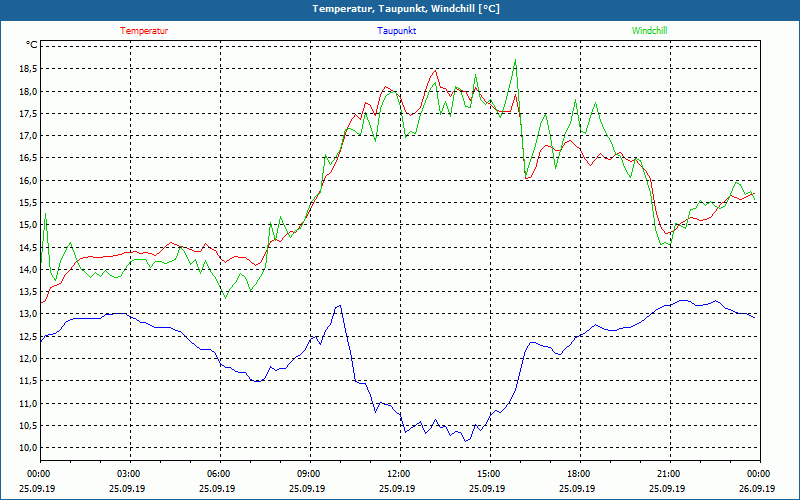
Task: Click the 15:00 time axis label
Action: click(x=490, y=474)
